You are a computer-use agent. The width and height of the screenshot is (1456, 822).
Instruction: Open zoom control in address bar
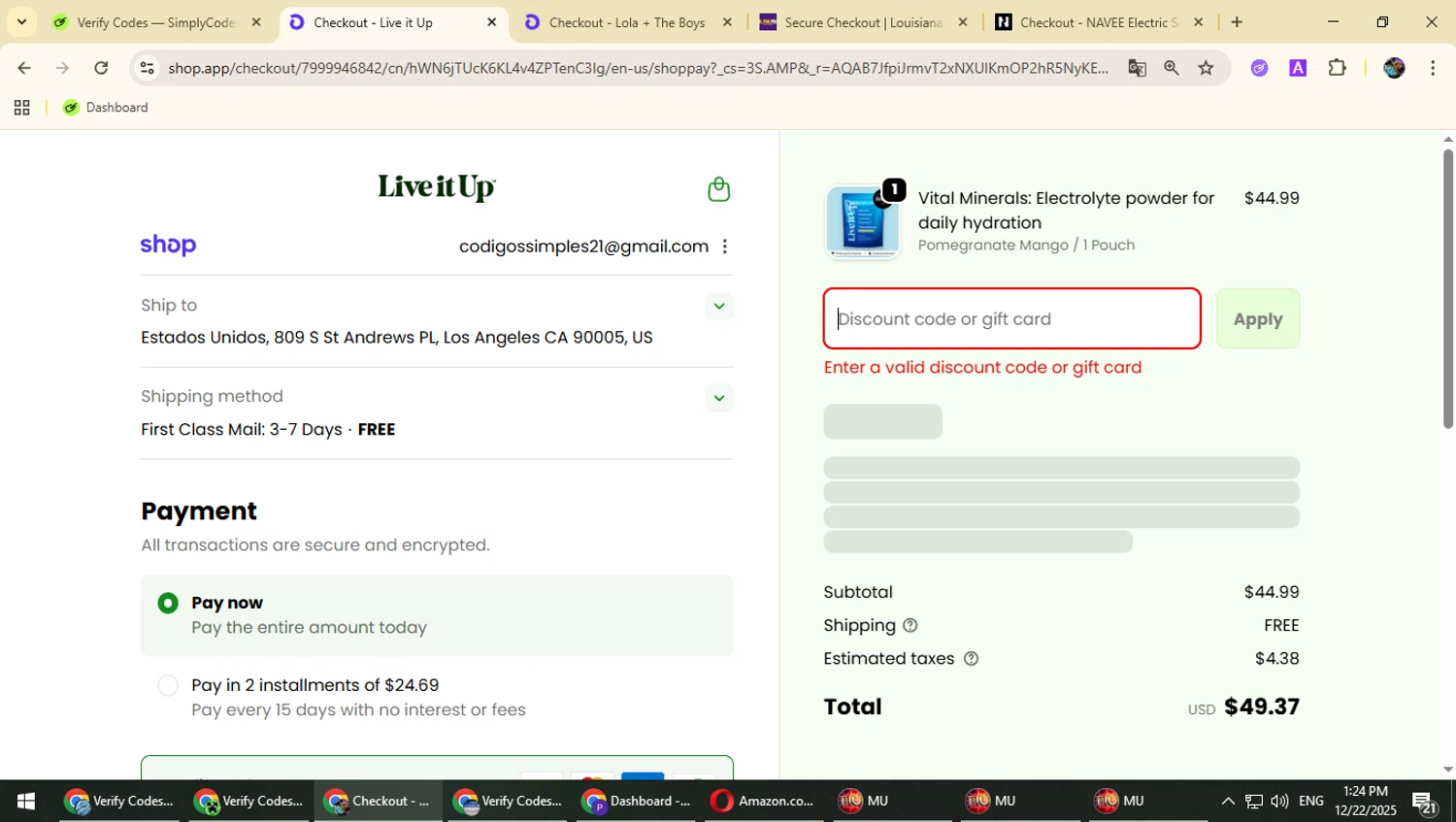tap(1172, 68)
